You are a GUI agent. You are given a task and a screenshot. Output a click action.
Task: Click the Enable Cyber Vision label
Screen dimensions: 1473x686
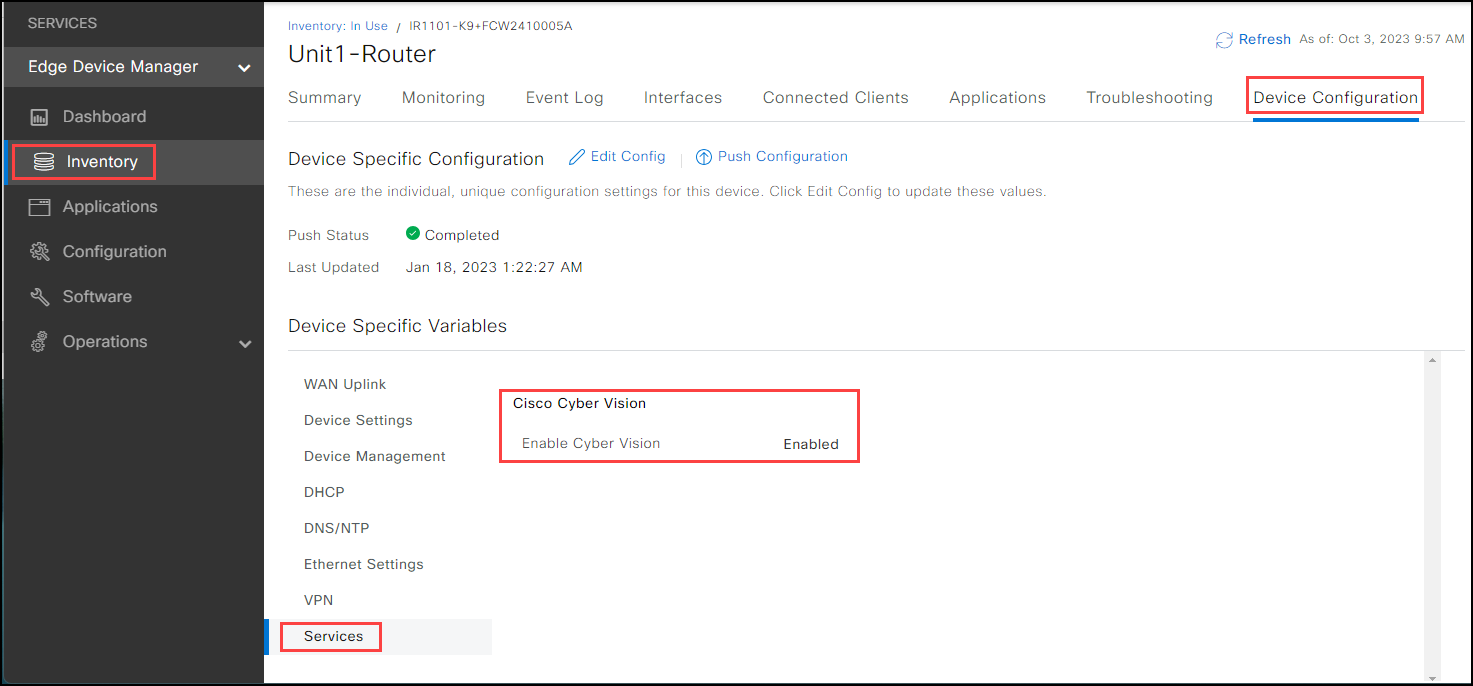(591, 444)
